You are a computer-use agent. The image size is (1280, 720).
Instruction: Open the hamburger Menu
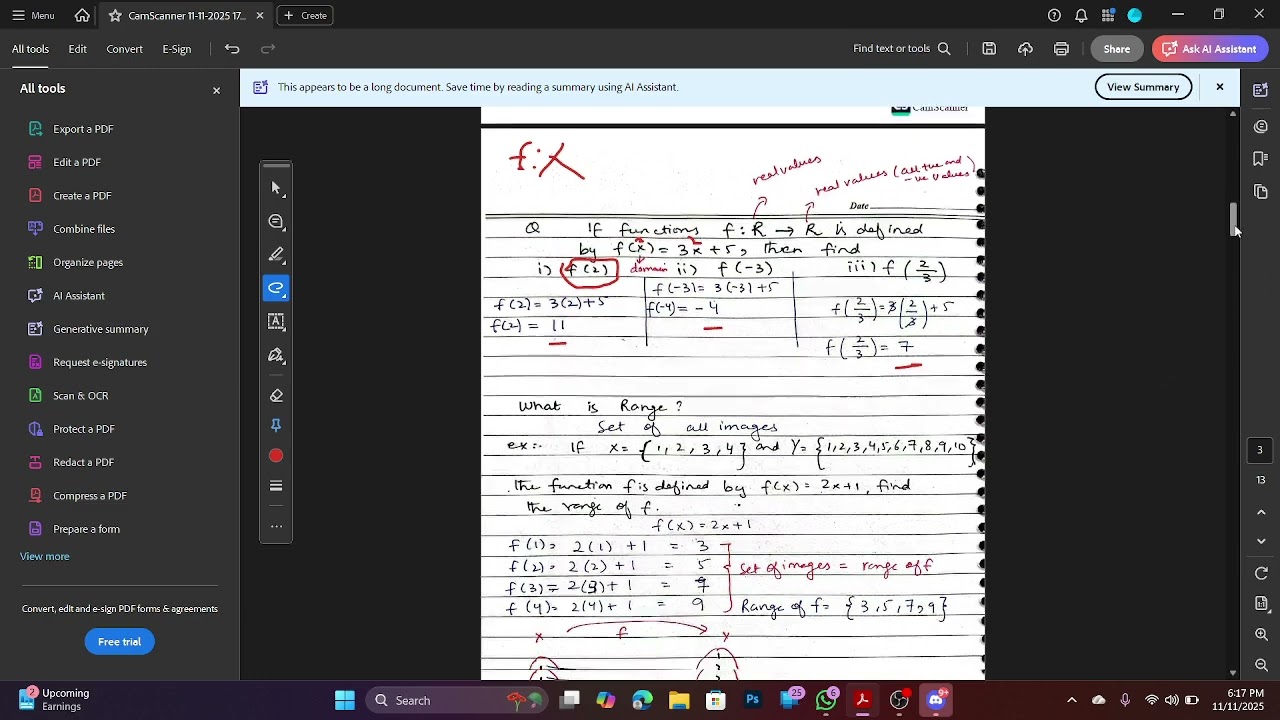[33, 15]
